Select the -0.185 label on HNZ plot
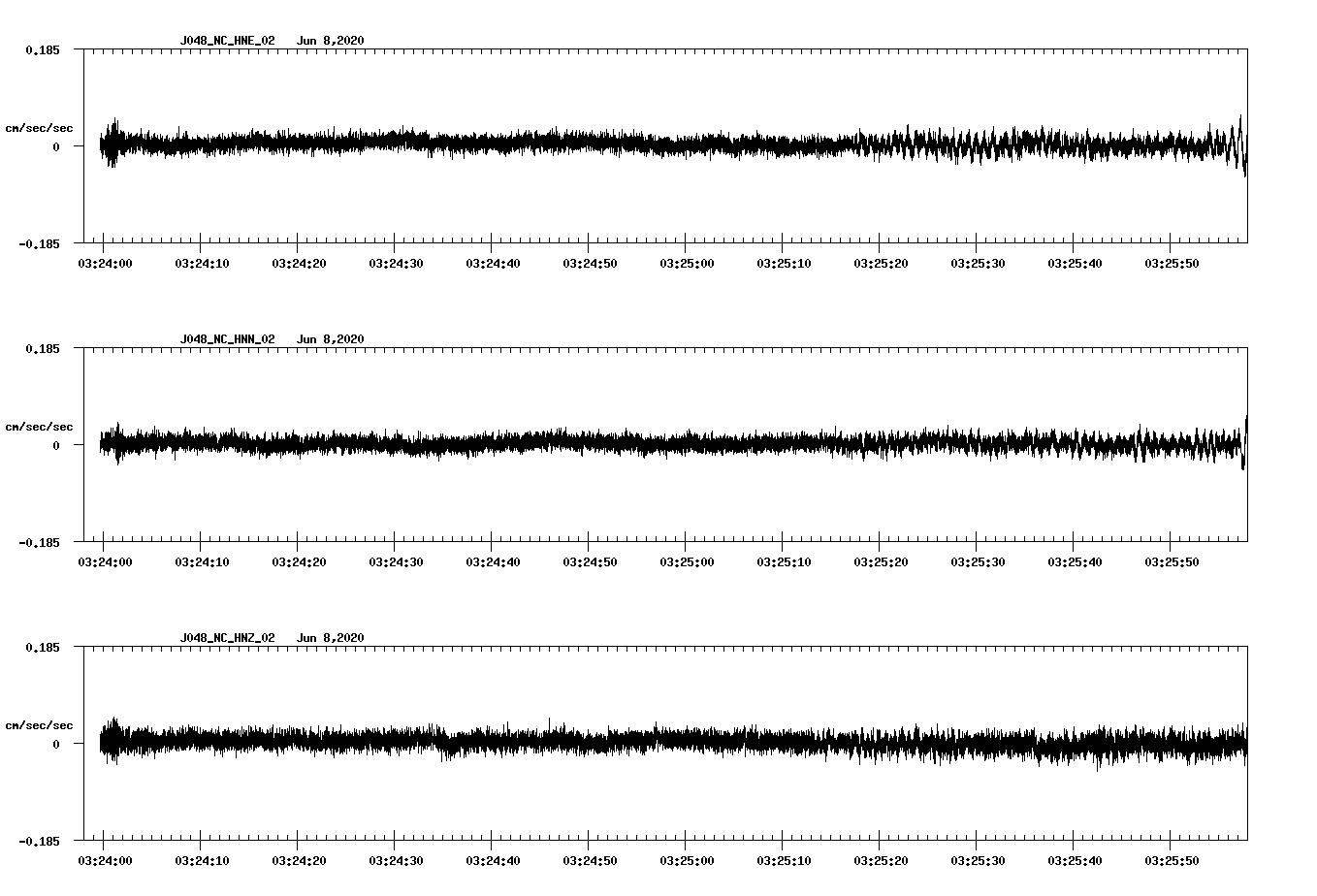The height and width of the screenshot is (896, 1317). [40, 841]
